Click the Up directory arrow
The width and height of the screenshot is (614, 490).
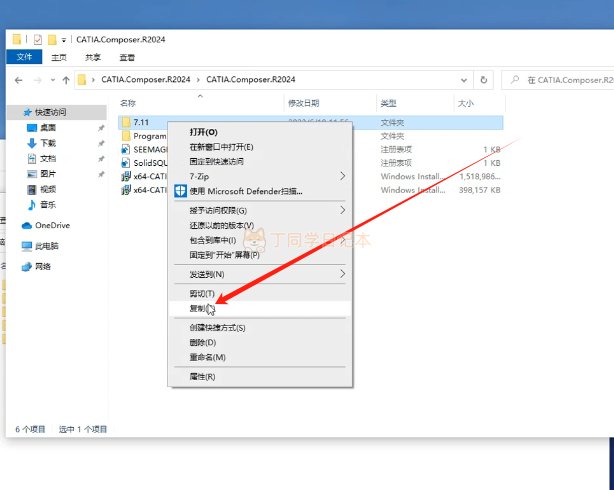click(x=66, y=79)
